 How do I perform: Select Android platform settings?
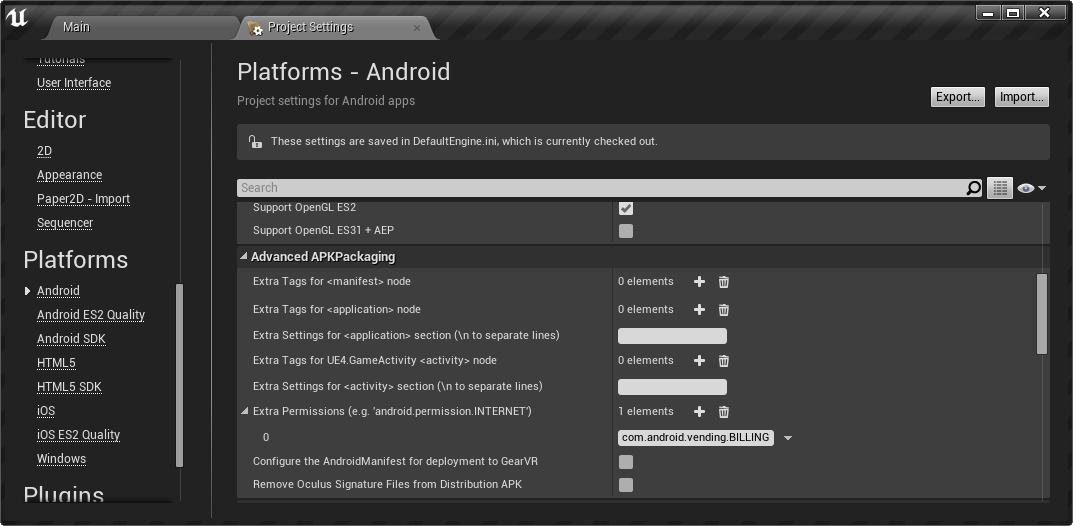tap(58, 291)
